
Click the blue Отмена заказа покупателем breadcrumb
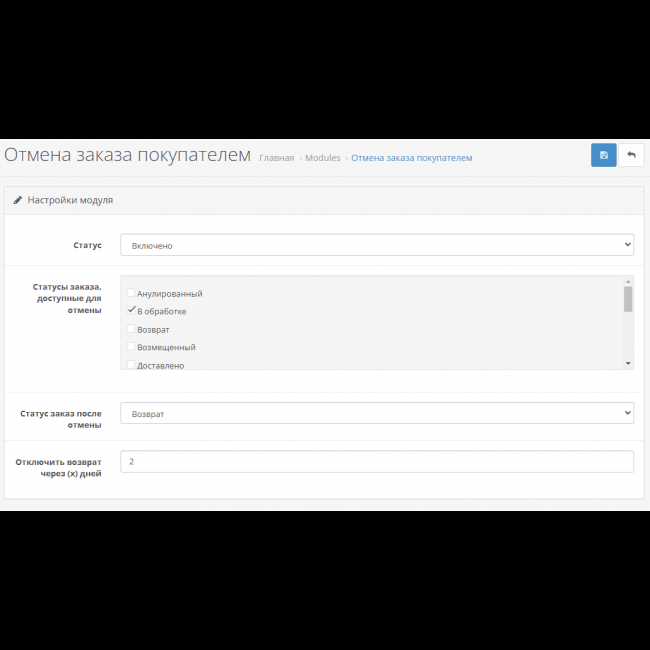[411, 158]
